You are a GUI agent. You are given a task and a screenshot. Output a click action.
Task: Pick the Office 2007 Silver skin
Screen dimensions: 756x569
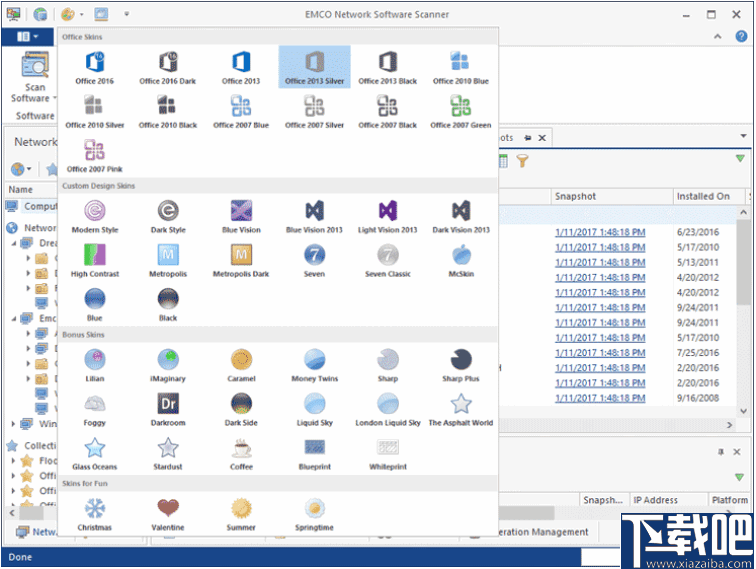click(314, 111)
